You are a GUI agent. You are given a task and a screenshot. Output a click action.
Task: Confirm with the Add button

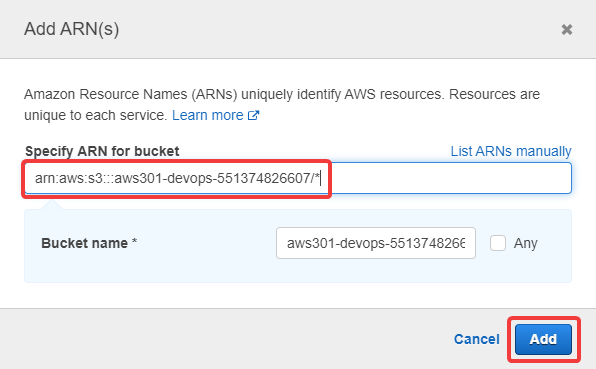click(x=544, y=339)
